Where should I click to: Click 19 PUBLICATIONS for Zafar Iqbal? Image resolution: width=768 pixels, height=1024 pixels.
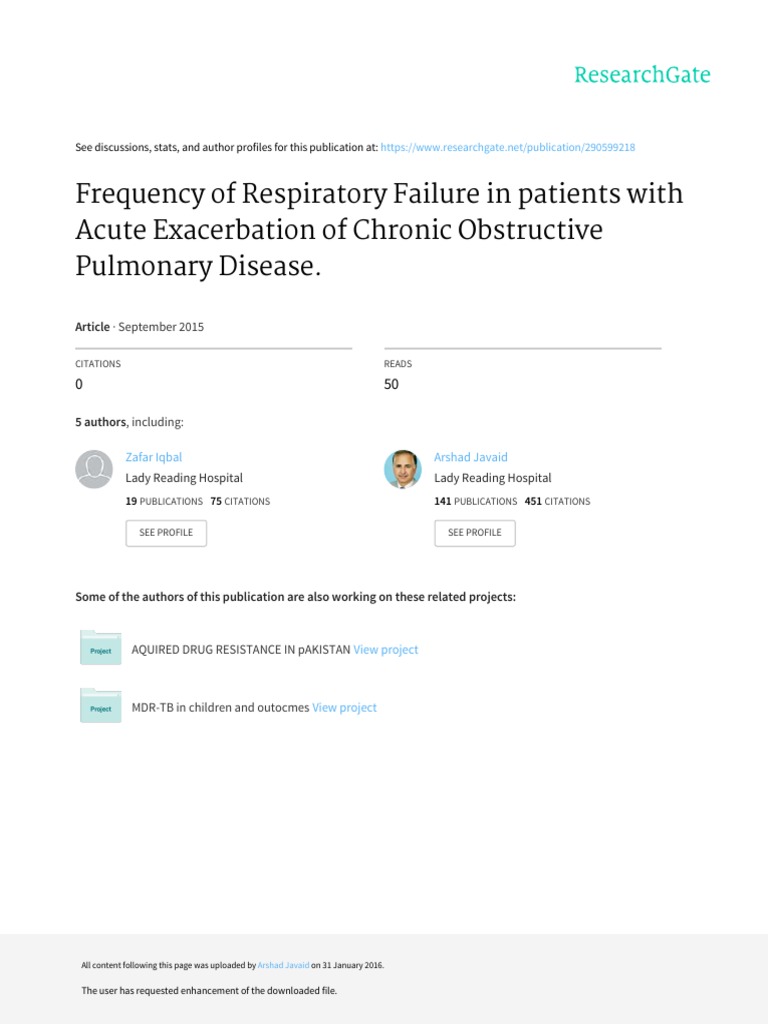(164, 502)
